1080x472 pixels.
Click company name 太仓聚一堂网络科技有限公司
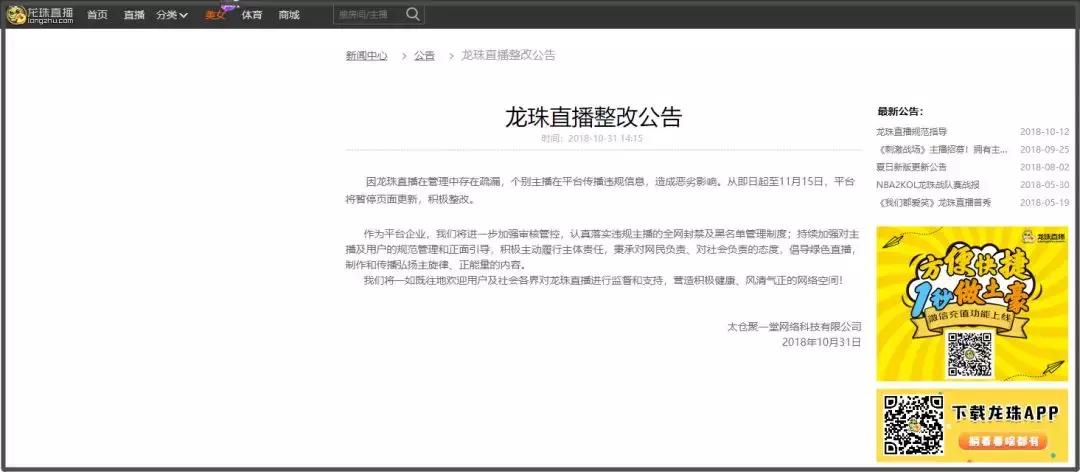pyautogui.click(x=794, y=327)
